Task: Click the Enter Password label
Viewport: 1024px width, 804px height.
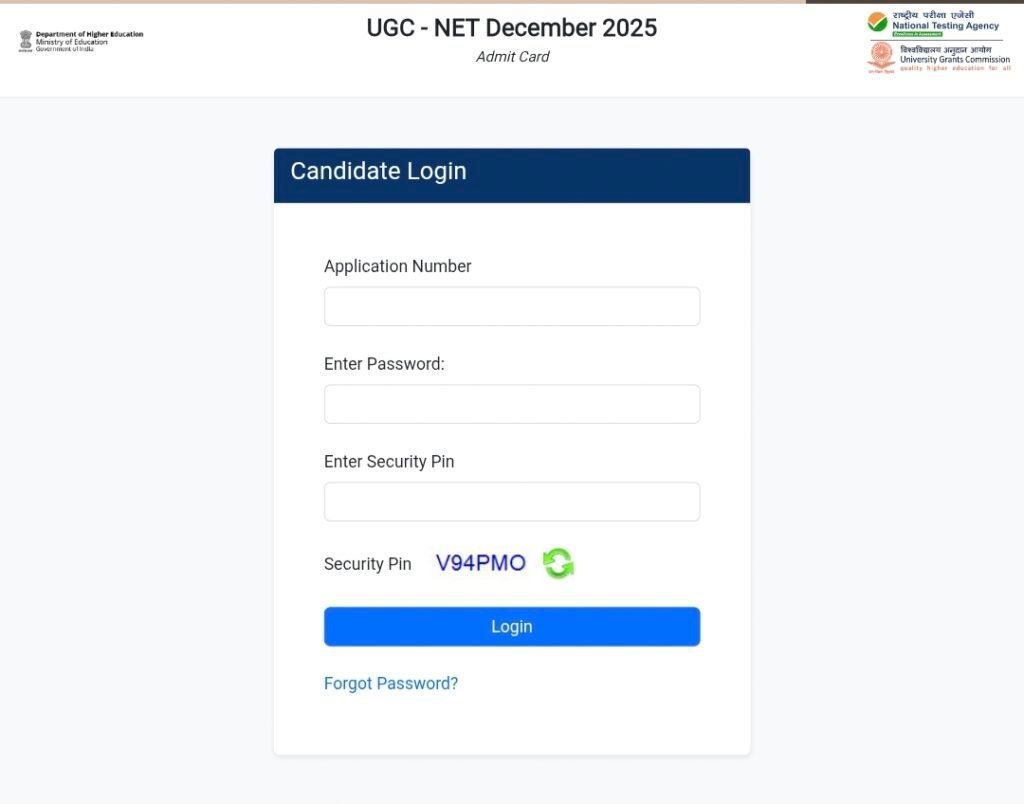Action: (x=384, y=364)
